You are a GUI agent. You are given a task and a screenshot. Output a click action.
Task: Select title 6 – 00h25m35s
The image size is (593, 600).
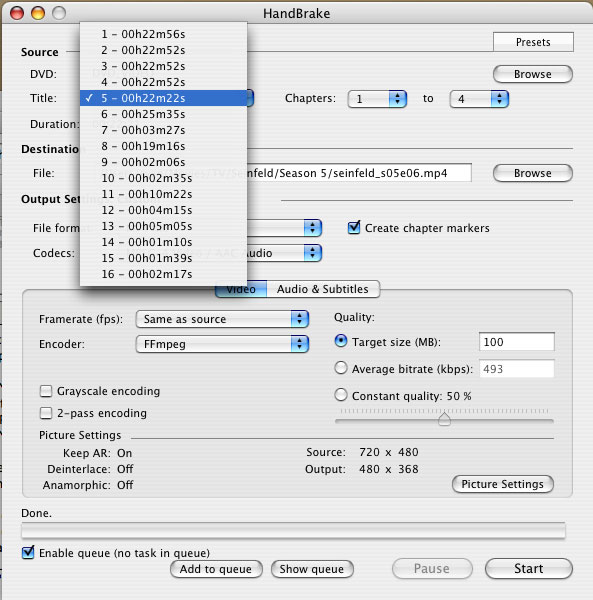click(163, 114)
